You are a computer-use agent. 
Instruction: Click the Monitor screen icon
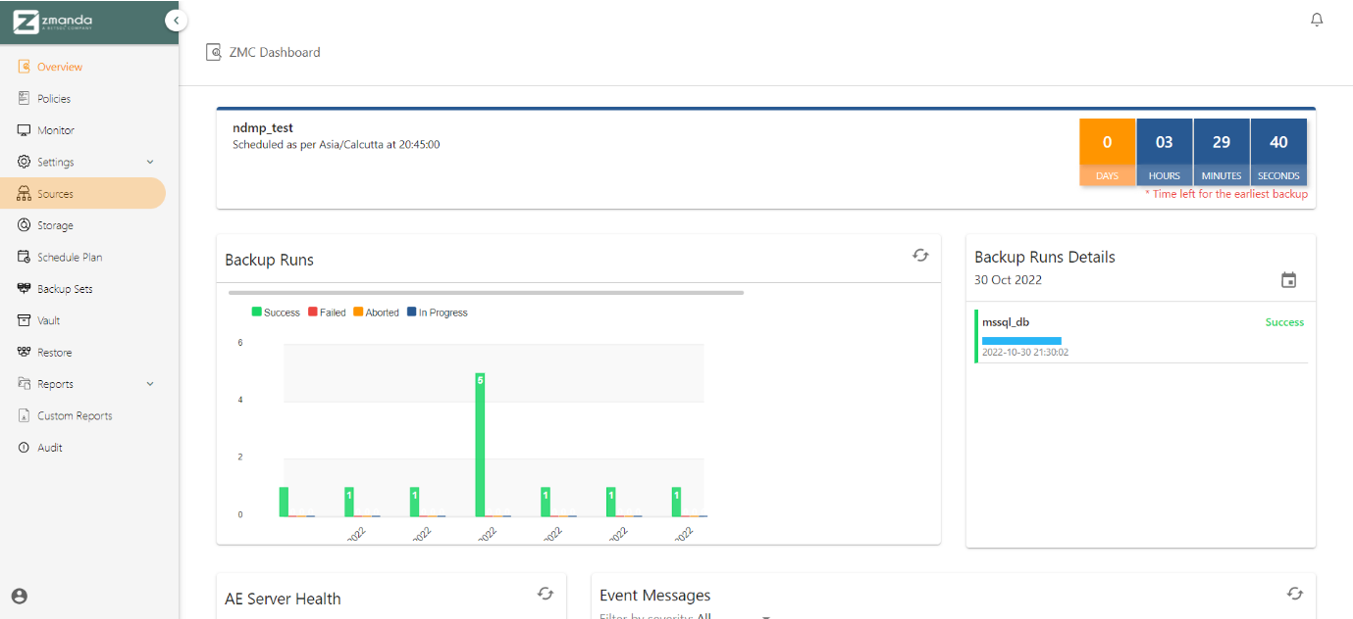coord(24,130)
